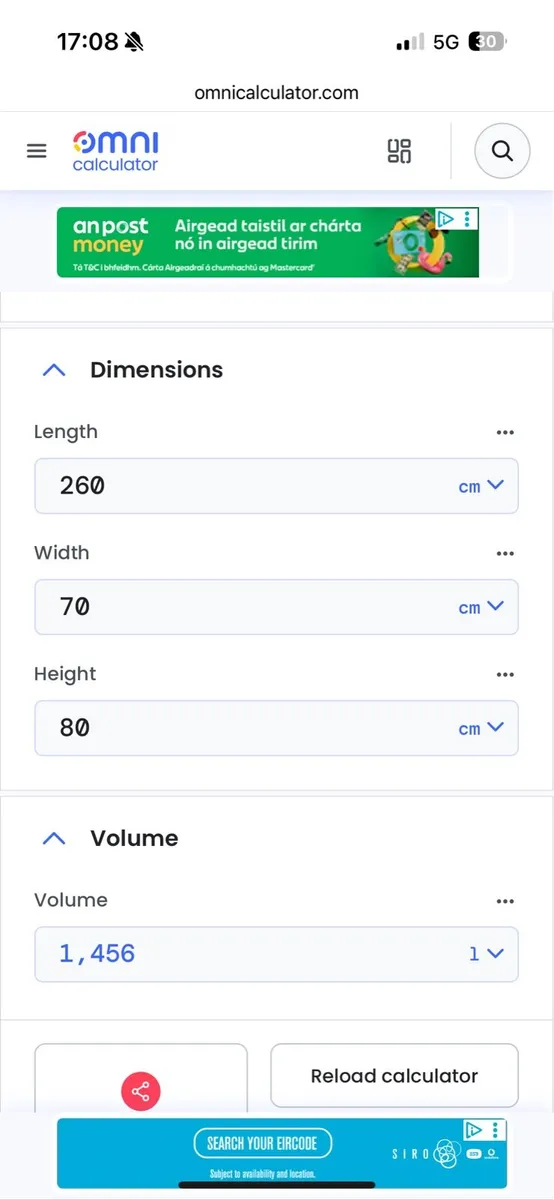The height and width of the screenshot is (1200, 554).
Task: Change the Height unit from cm
Action: coord(481,728)
